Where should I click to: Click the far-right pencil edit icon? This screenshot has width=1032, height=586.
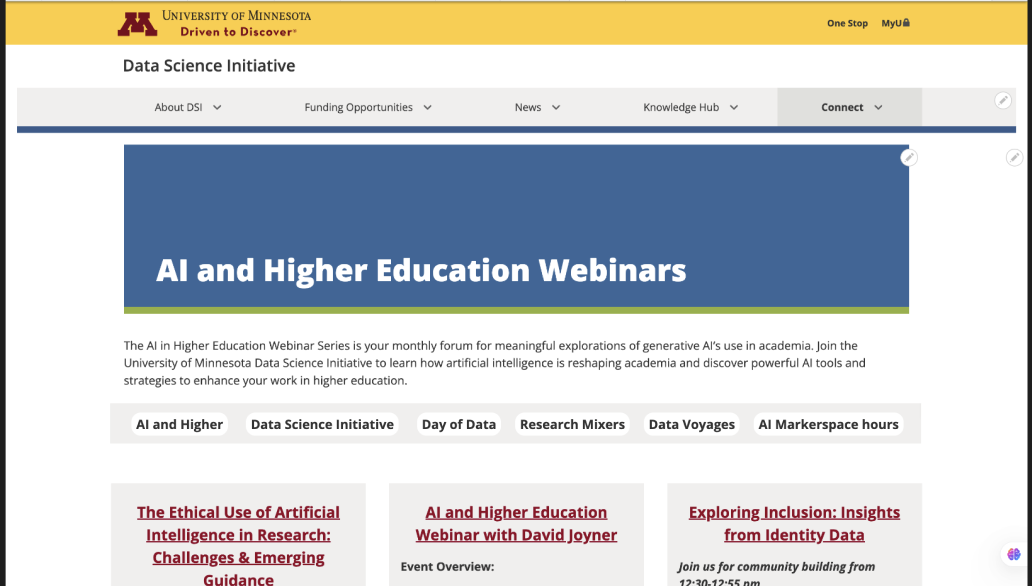tap(1014, 157)
